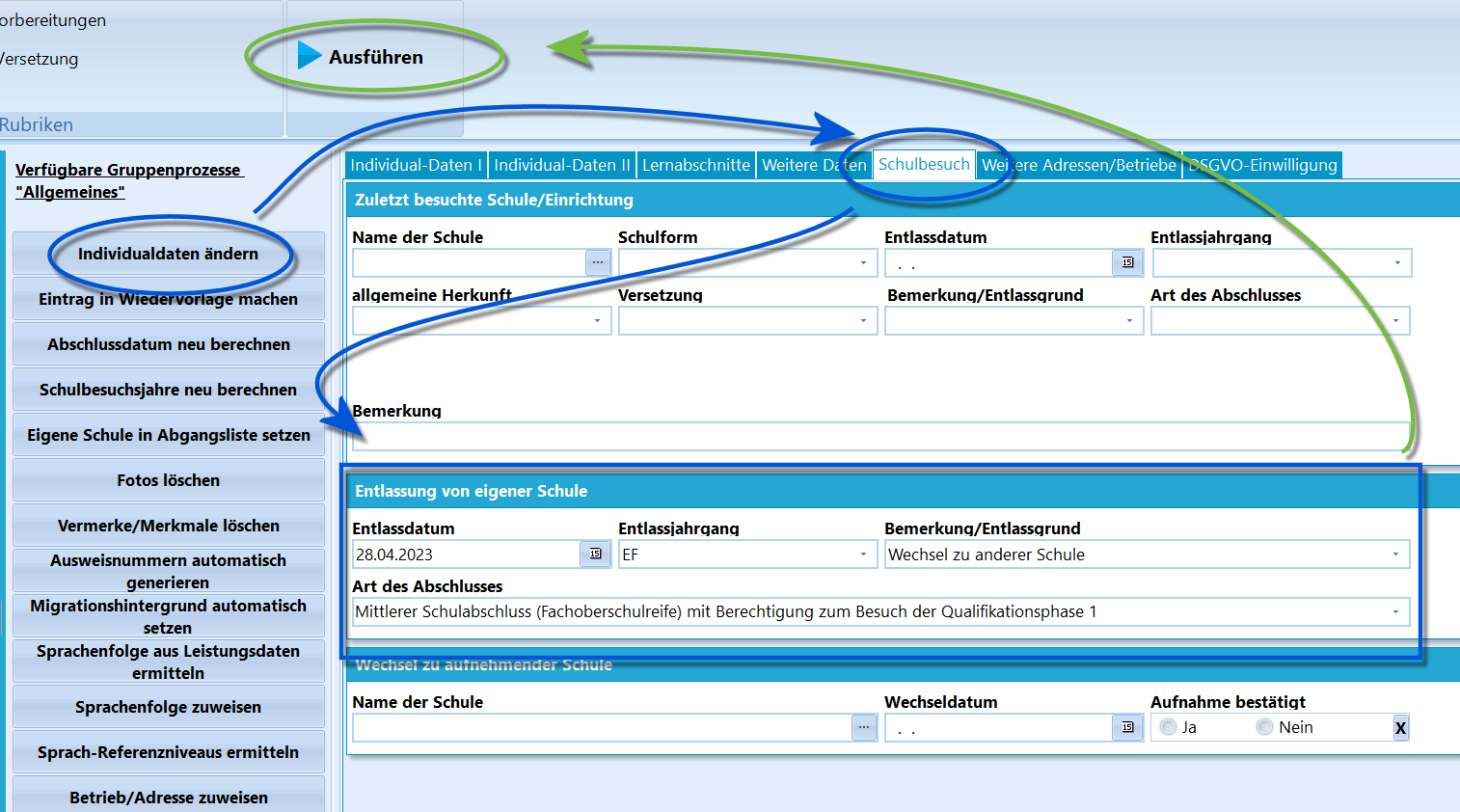Click 'Individualdaten ändern' group process button
This screenshot has width=1460, height=812.
169,254
